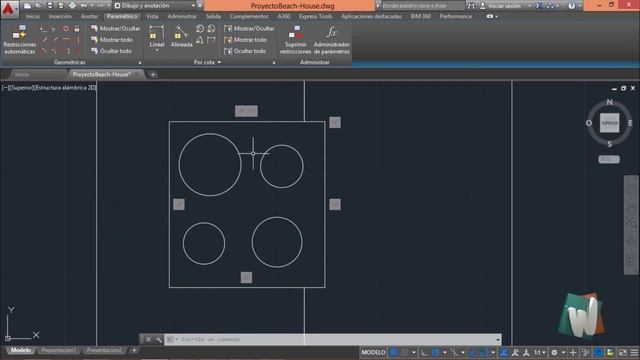640x360 pixels.
Task: Click the command line input field
Action: pos(333,339)
